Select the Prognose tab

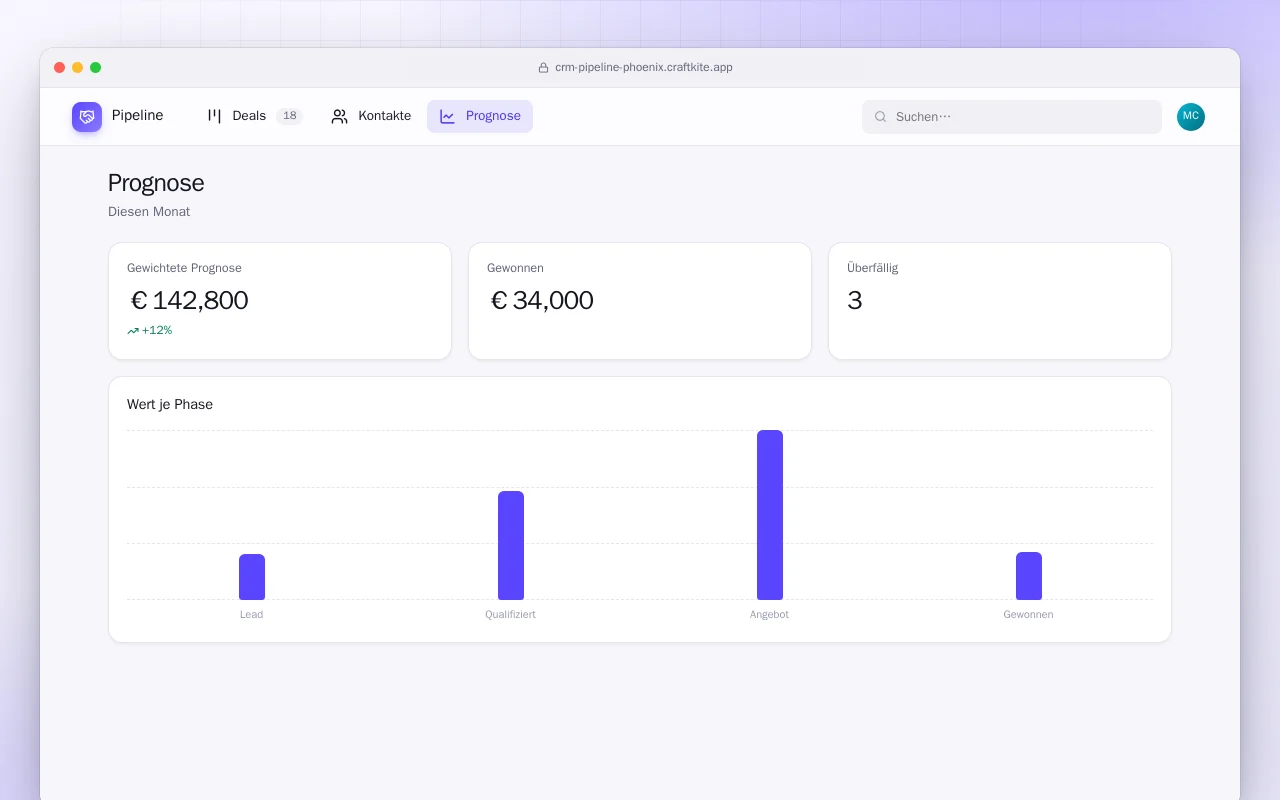480,116
